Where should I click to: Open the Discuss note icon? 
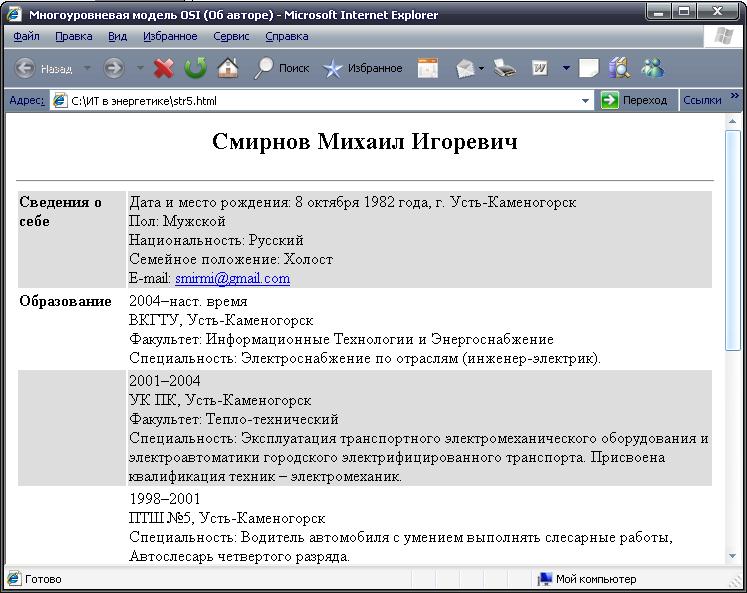click(x=589, y=68)
